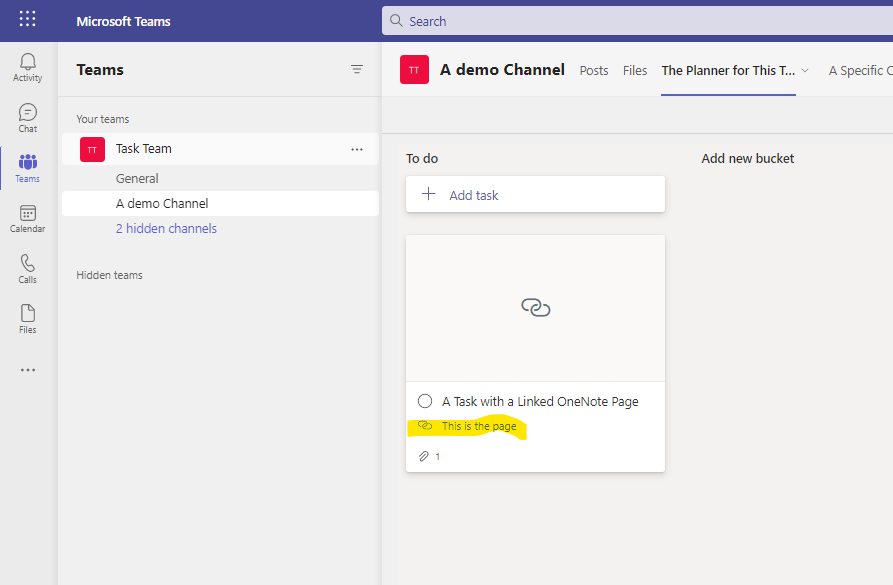Open the This is the page link

click(x=479, y=426)
